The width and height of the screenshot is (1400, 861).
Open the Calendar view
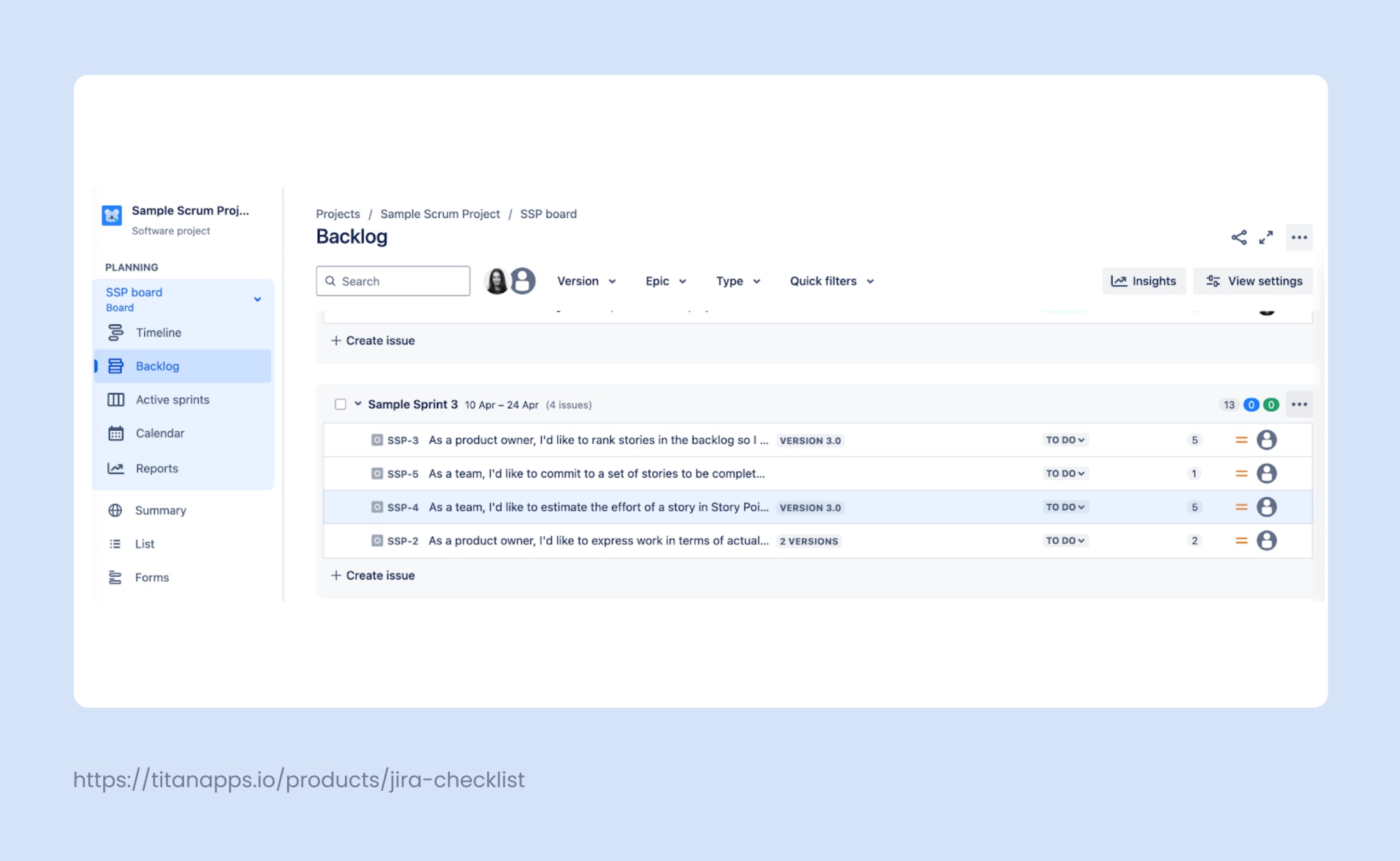point(160,433)
